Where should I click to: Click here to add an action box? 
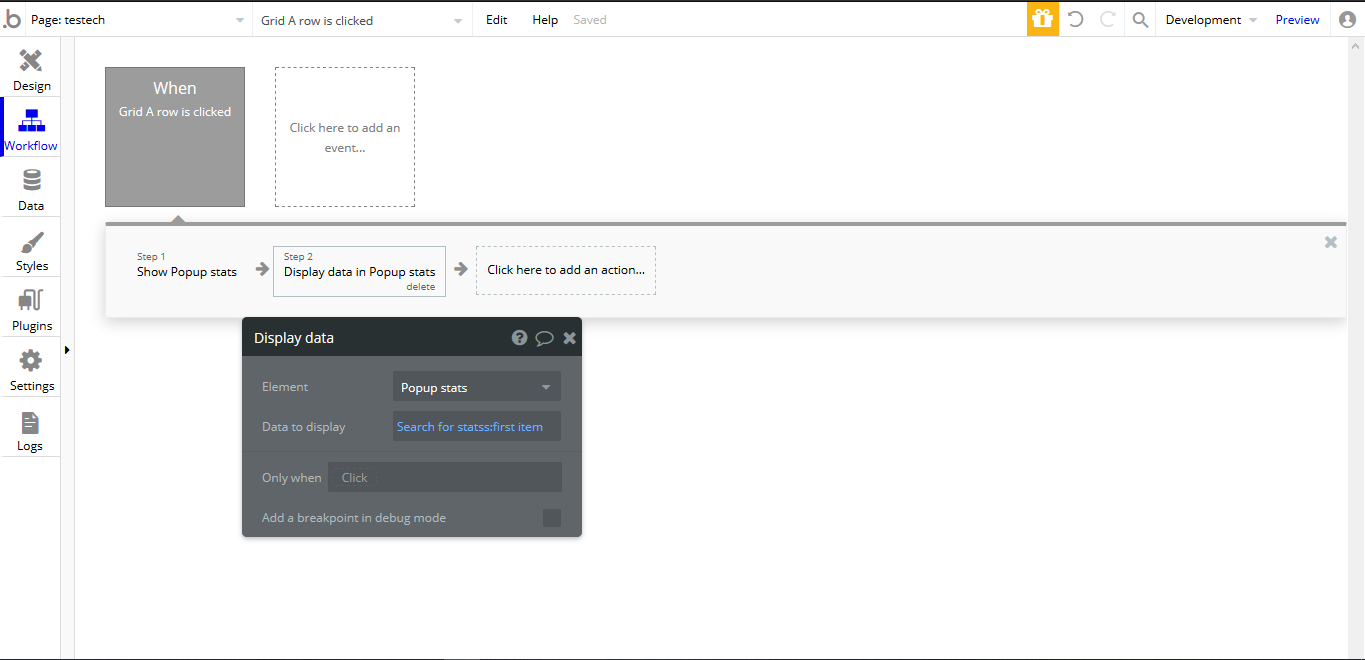(566, 270)
